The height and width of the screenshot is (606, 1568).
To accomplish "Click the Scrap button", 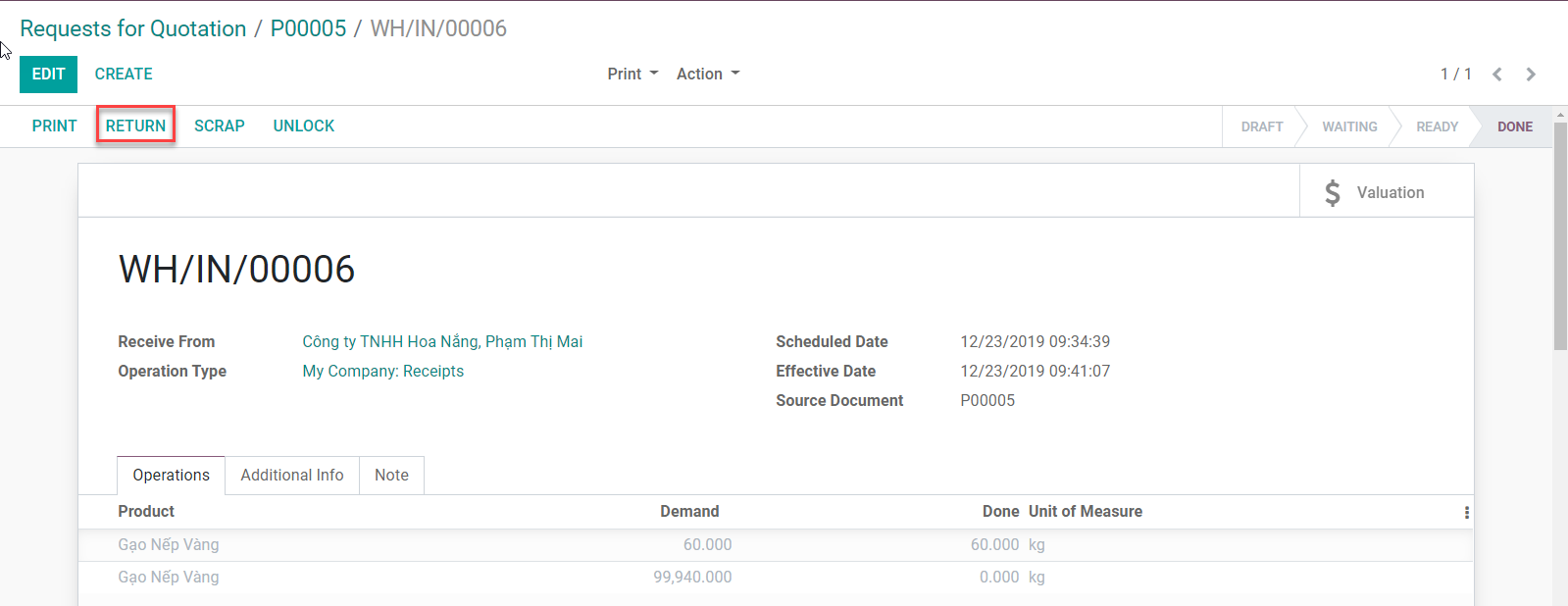I will tap(219, 126).
